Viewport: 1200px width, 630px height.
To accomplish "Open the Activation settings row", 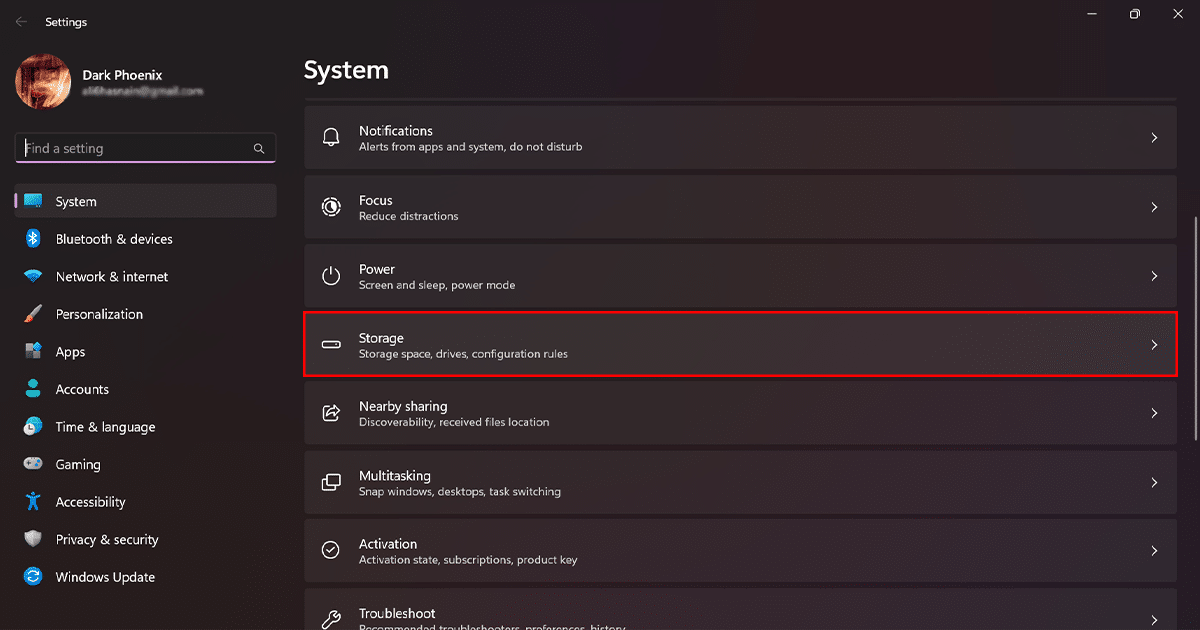I will point(740,551).
